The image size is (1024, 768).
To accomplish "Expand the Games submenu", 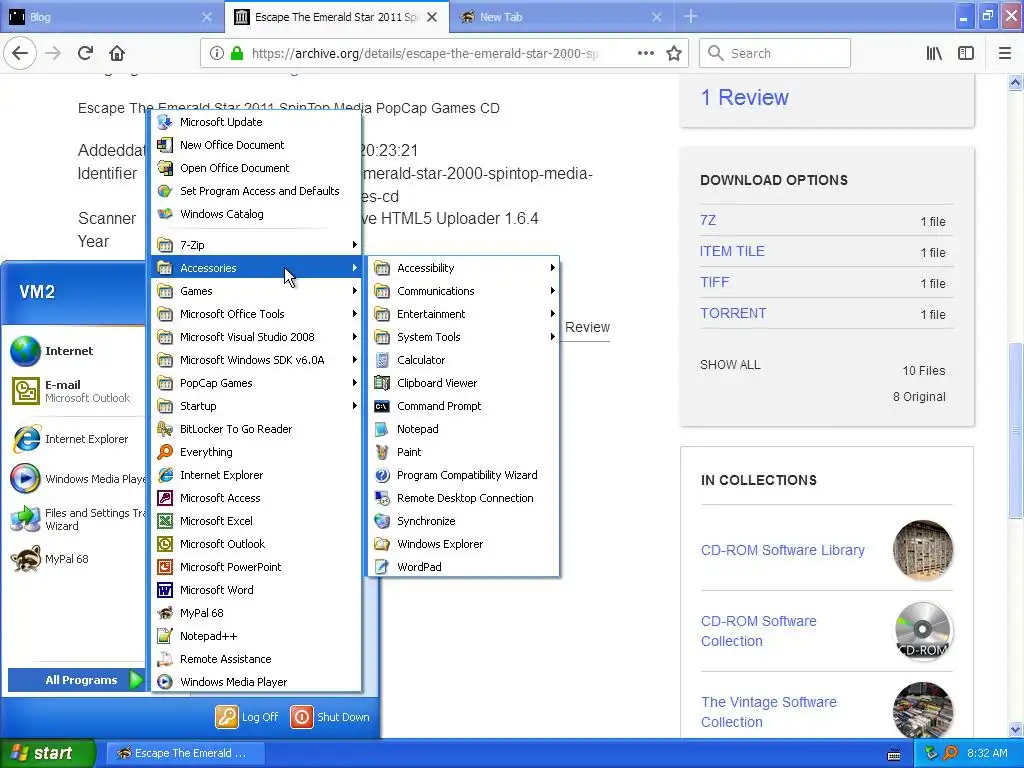I will pyautogui.click(x=256, y=291).
